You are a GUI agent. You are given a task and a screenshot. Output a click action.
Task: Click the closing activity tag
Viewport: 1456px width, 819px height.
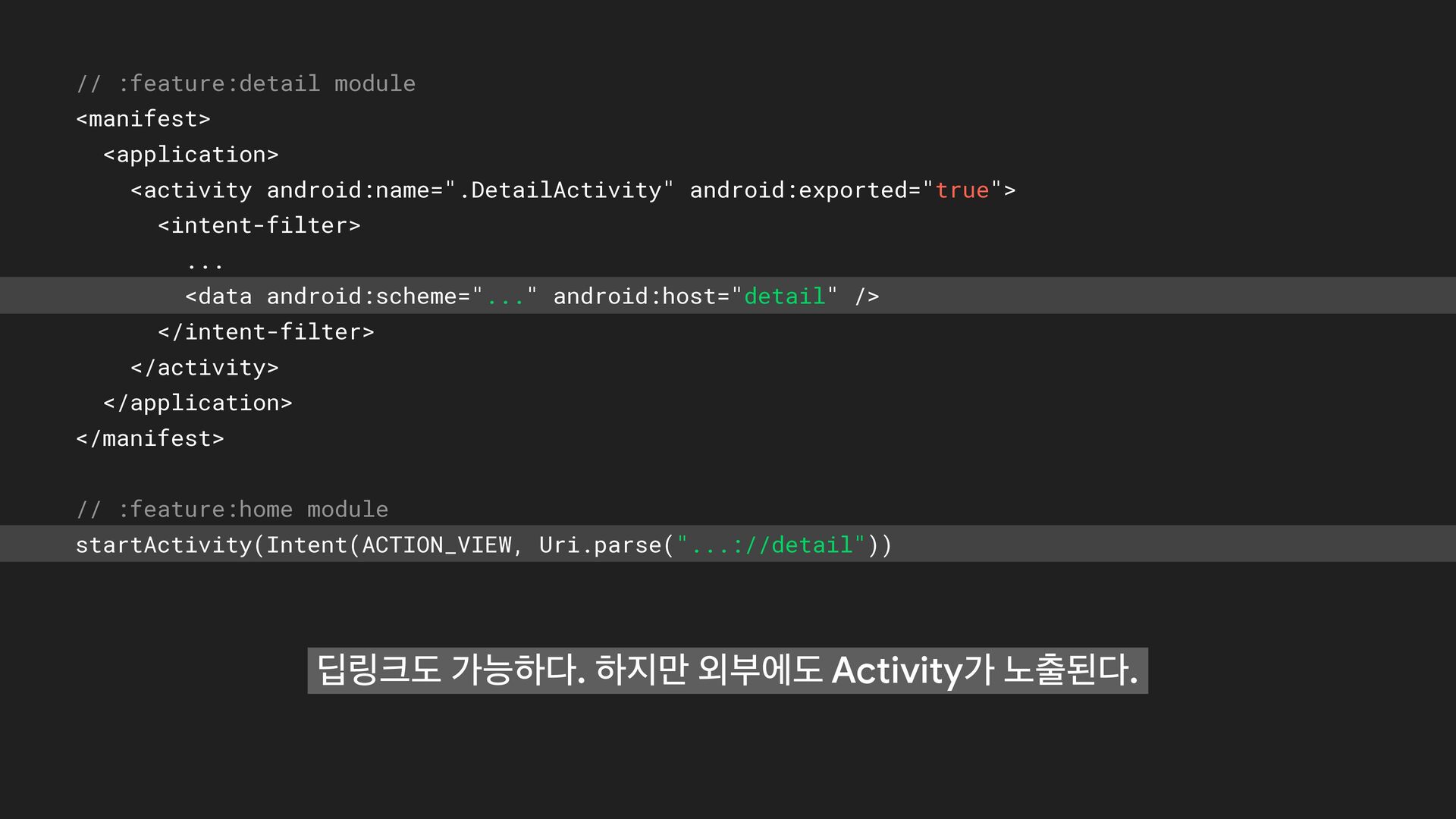(205, 368)
